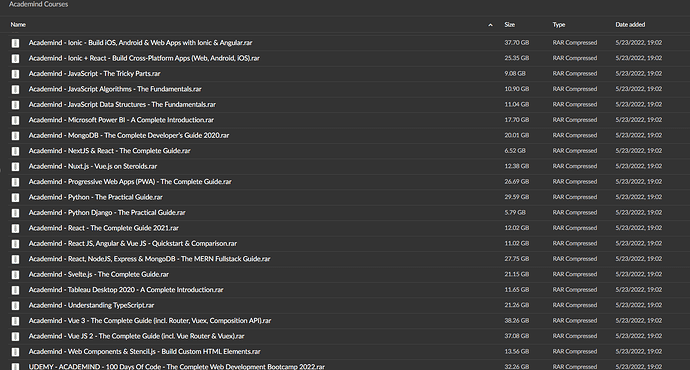Click the 13.56 GB size value

(x=517, y=351)
